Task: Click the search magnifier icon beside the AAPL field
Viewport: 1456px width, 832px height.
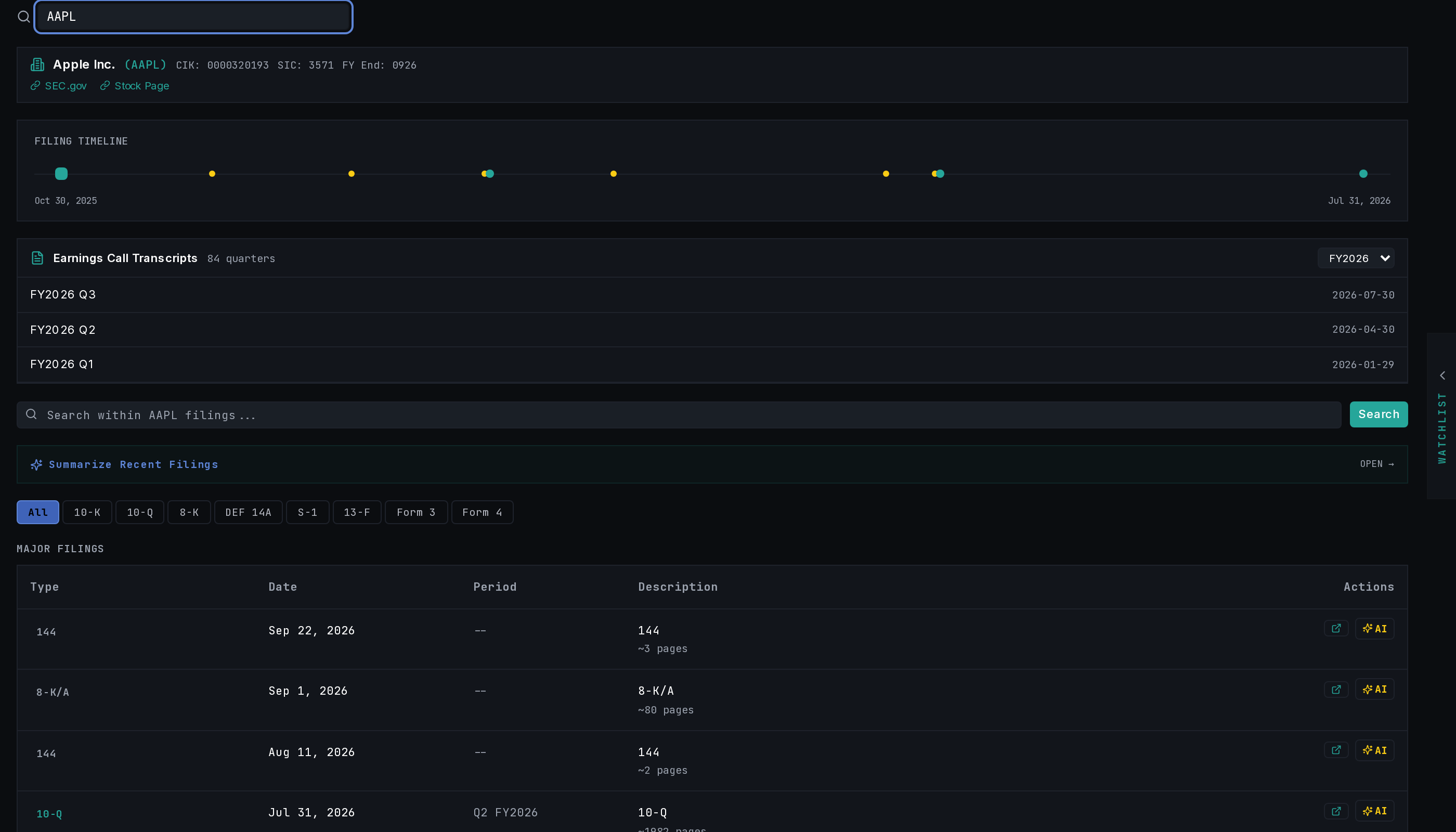Action: 23,17
